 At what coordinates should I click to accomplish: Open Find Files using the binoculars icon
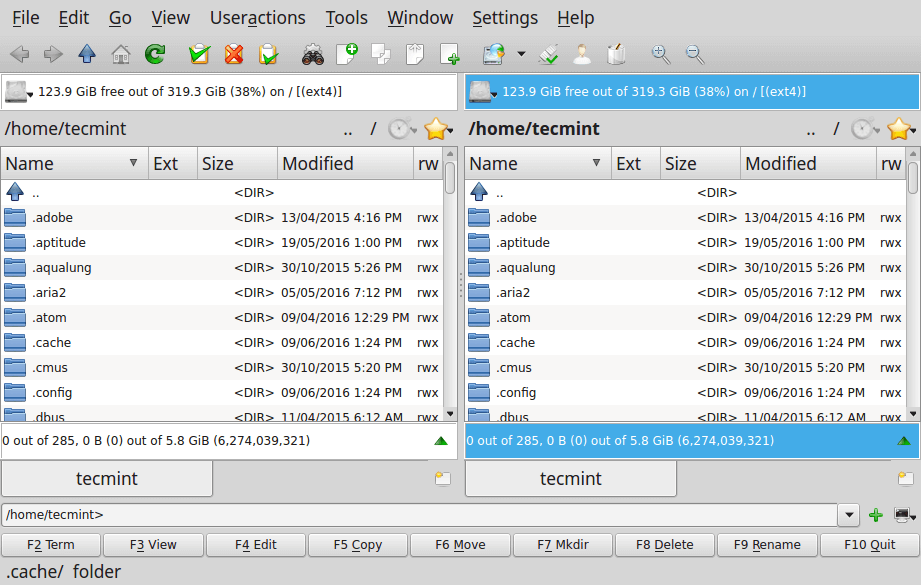click(x=312, y=54)
